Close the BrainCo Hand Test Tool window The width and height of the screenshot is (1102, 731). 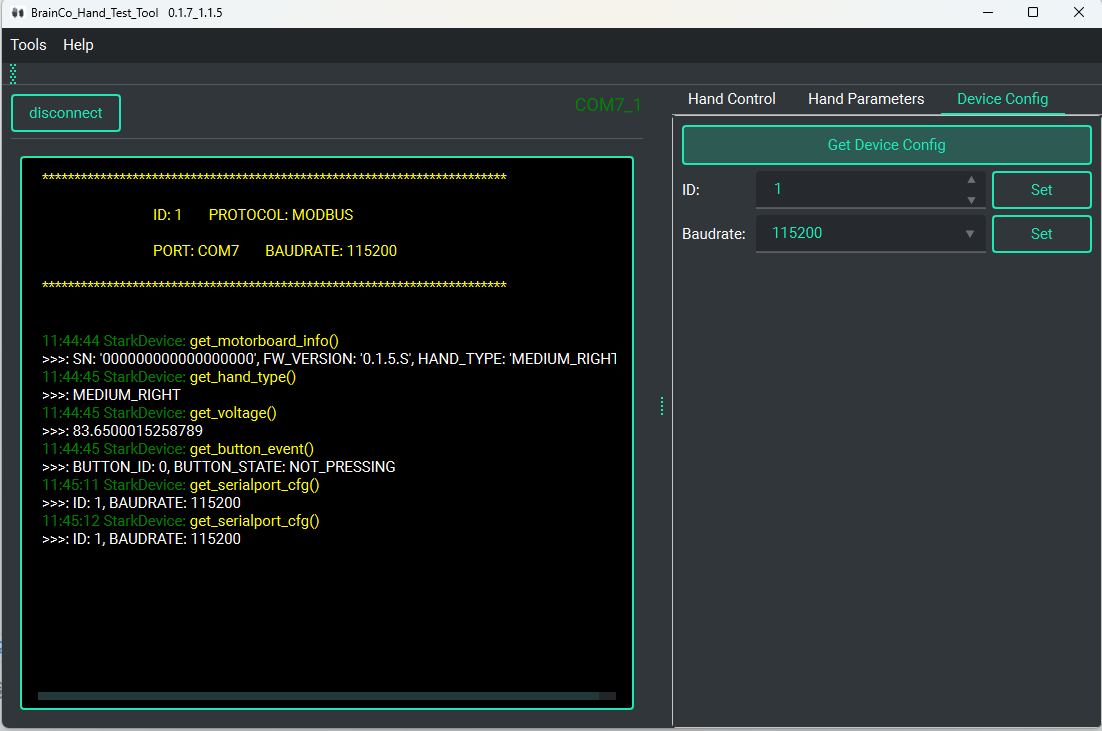(x=1078, y=13)
